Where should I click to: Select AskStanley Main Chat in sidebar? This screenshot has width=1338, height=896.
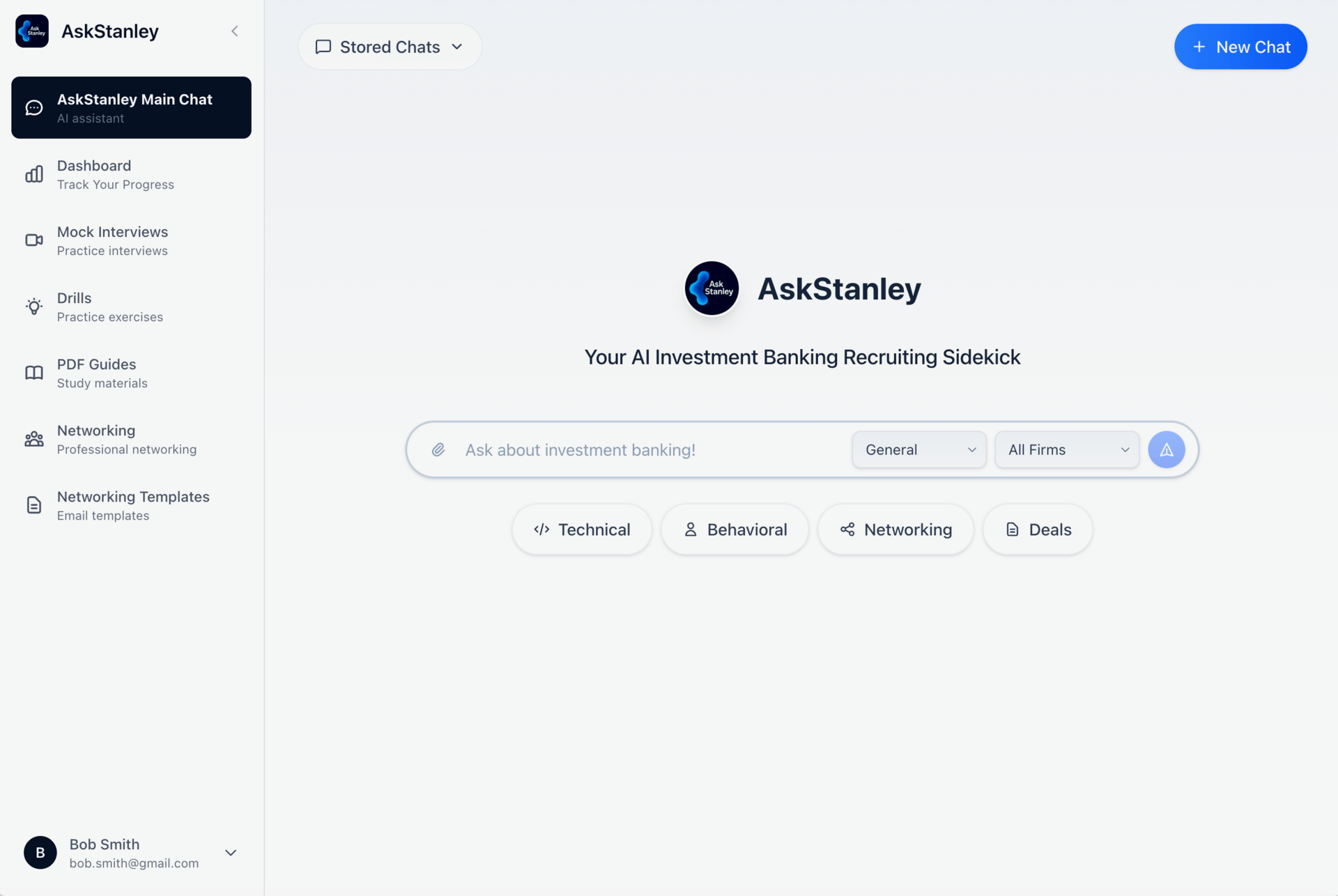click(x=131, y=108)
